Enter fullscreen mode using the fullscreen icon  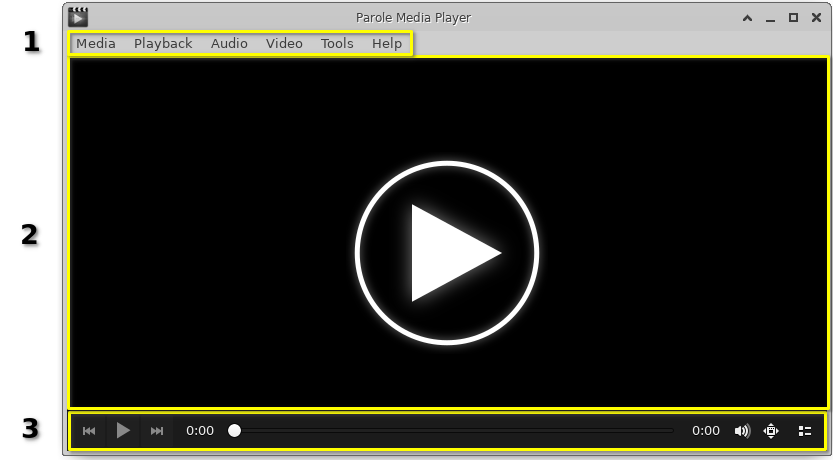pos(771,431)
